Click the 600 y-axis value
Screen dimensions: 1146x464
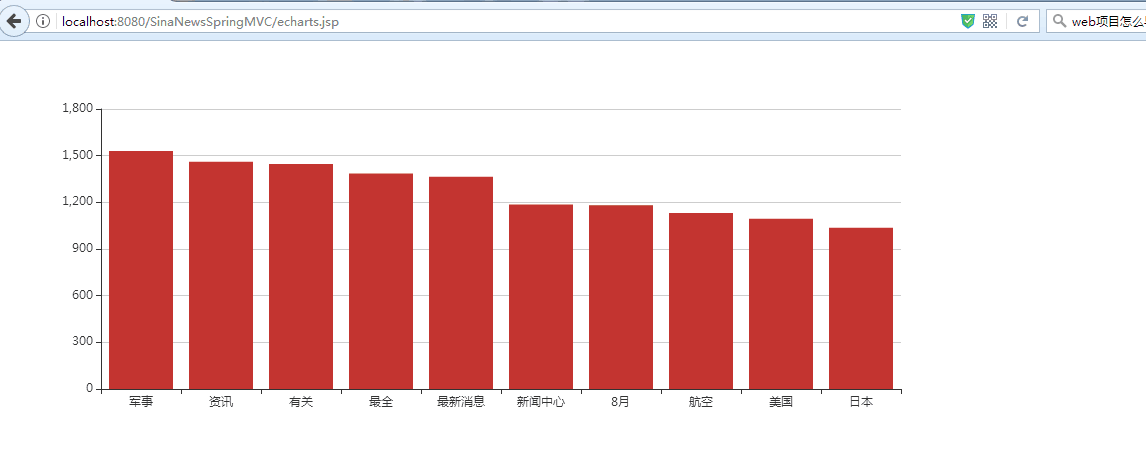tap(83, 295)
